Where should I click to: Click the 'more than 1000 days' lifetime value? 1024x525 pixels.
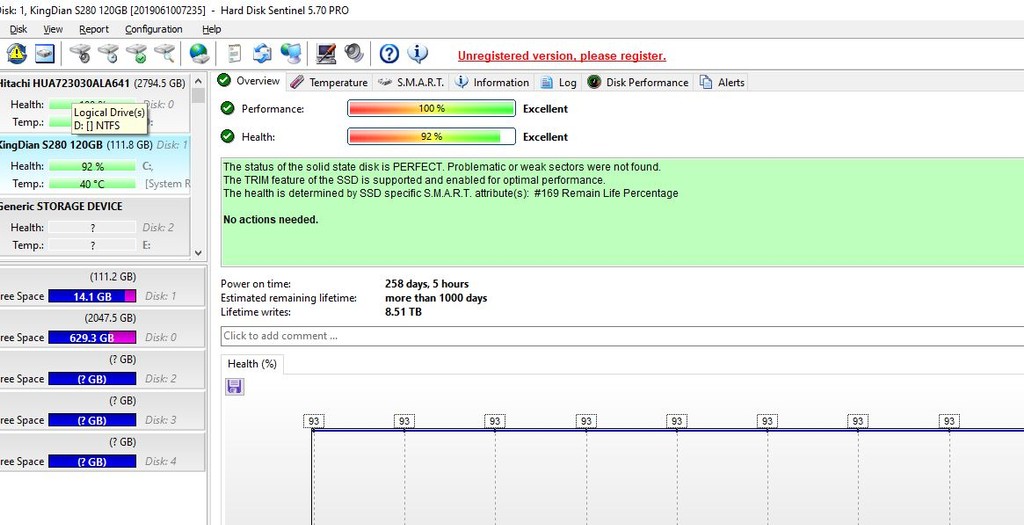436,298
